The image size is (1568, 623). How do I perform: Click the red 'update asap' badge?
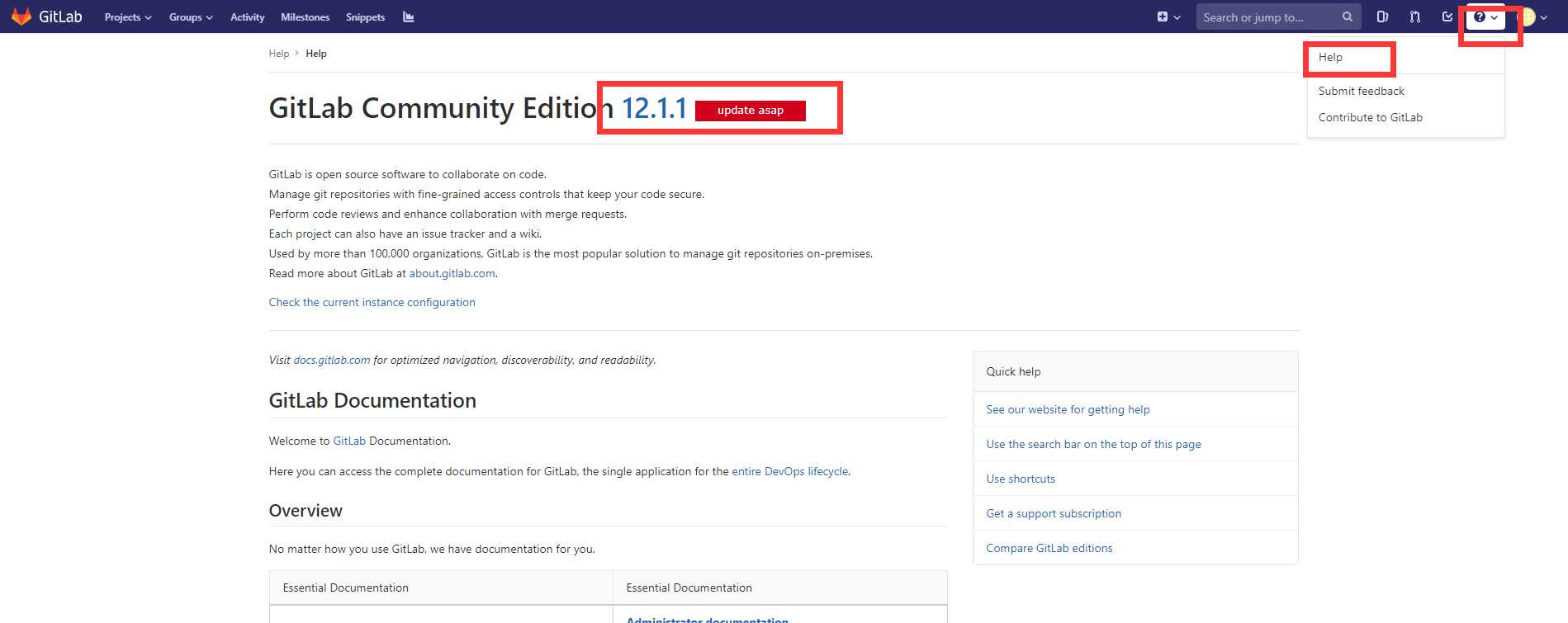[750, 111]
